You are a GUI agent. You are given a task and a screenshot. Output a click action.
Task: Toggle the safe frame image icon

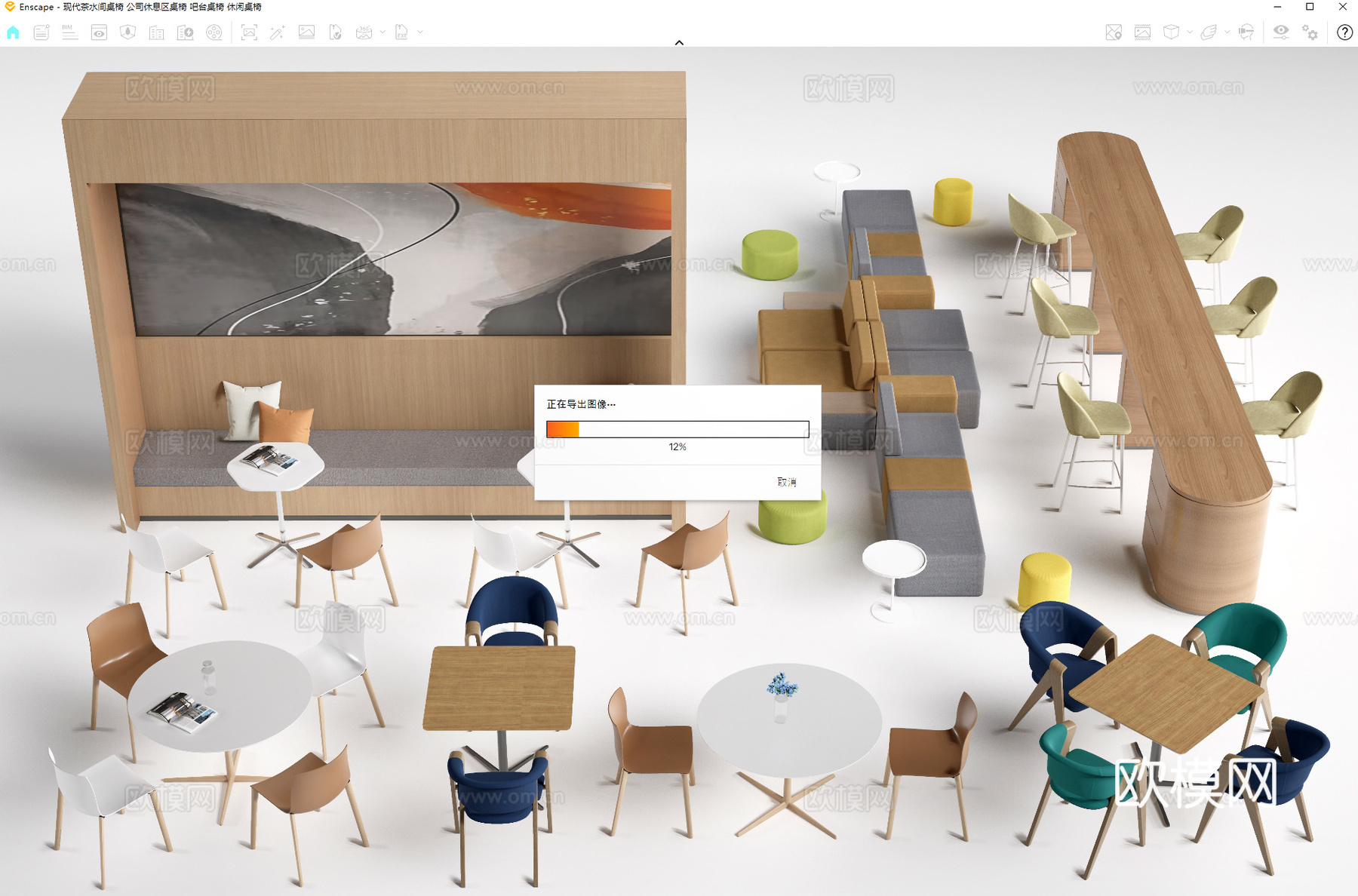tap(1142, 32)
